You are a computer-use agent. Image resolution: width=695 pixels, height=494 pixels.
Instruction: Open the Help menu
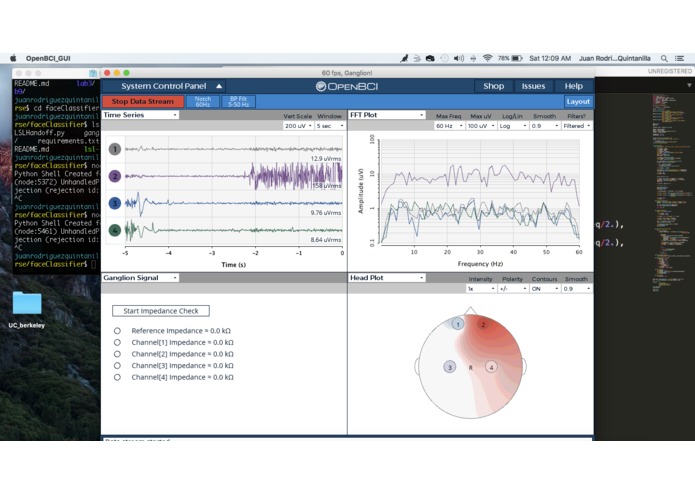[574, 86]
